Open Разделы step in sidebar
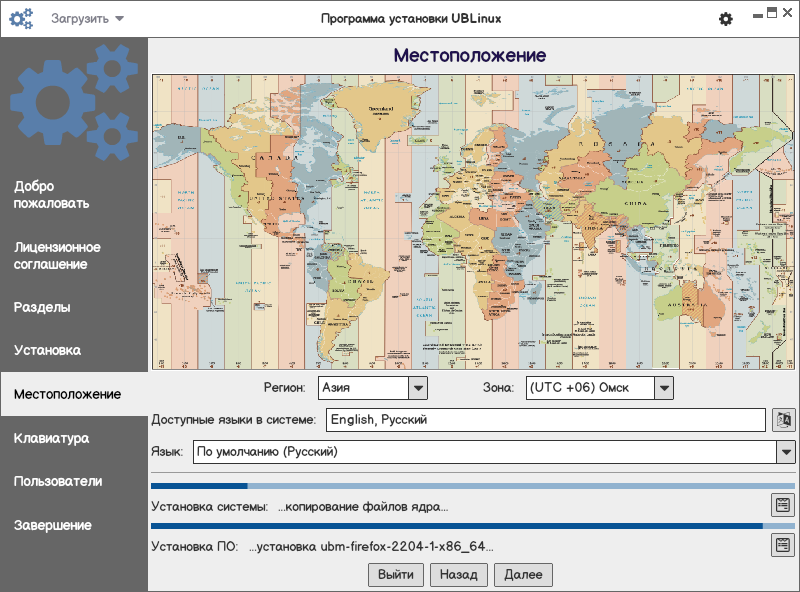The image size is (800, 592). coord(42,307)
